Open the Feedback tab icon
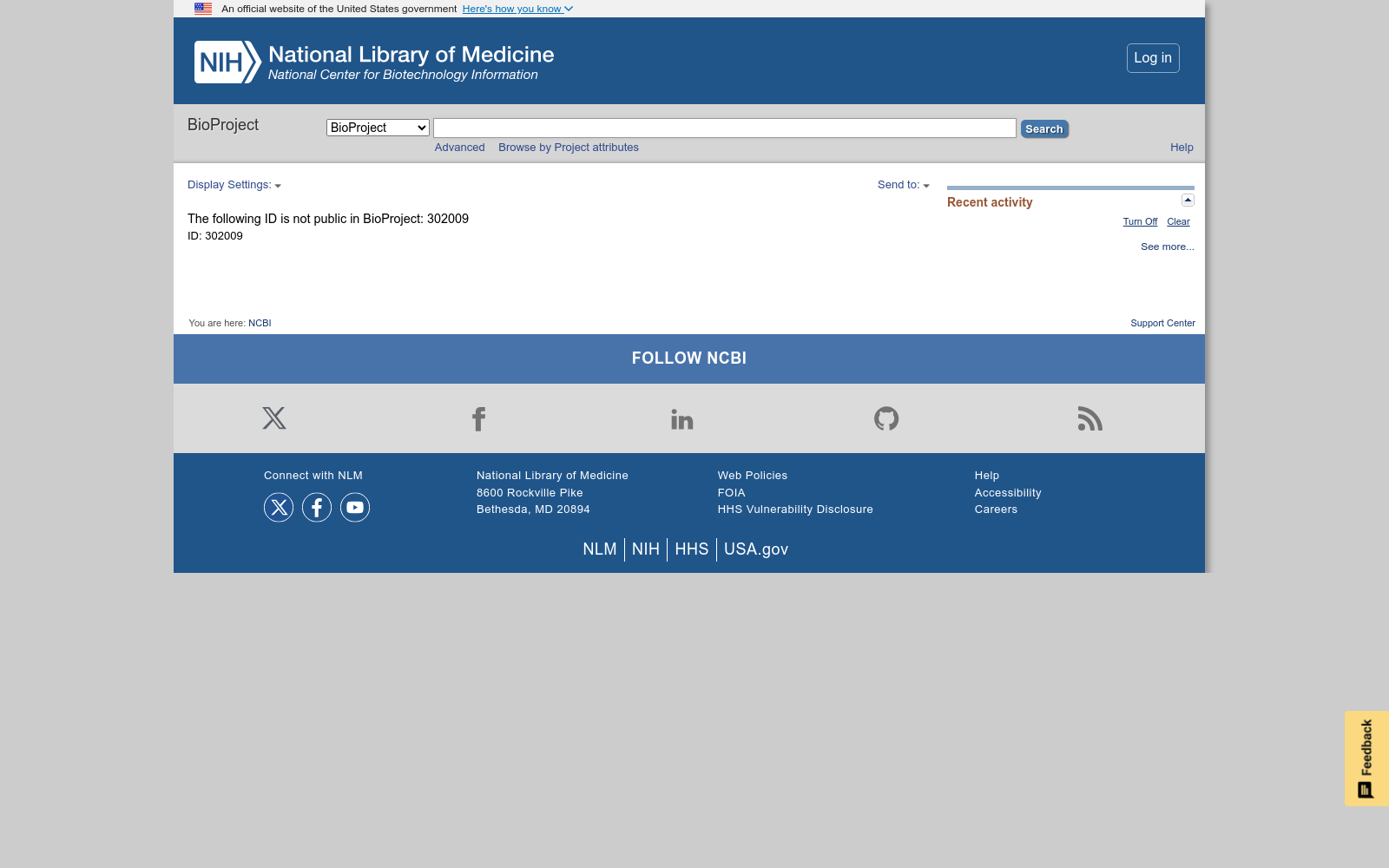Screen dimensions: 1389x868 coord(1366,759)
